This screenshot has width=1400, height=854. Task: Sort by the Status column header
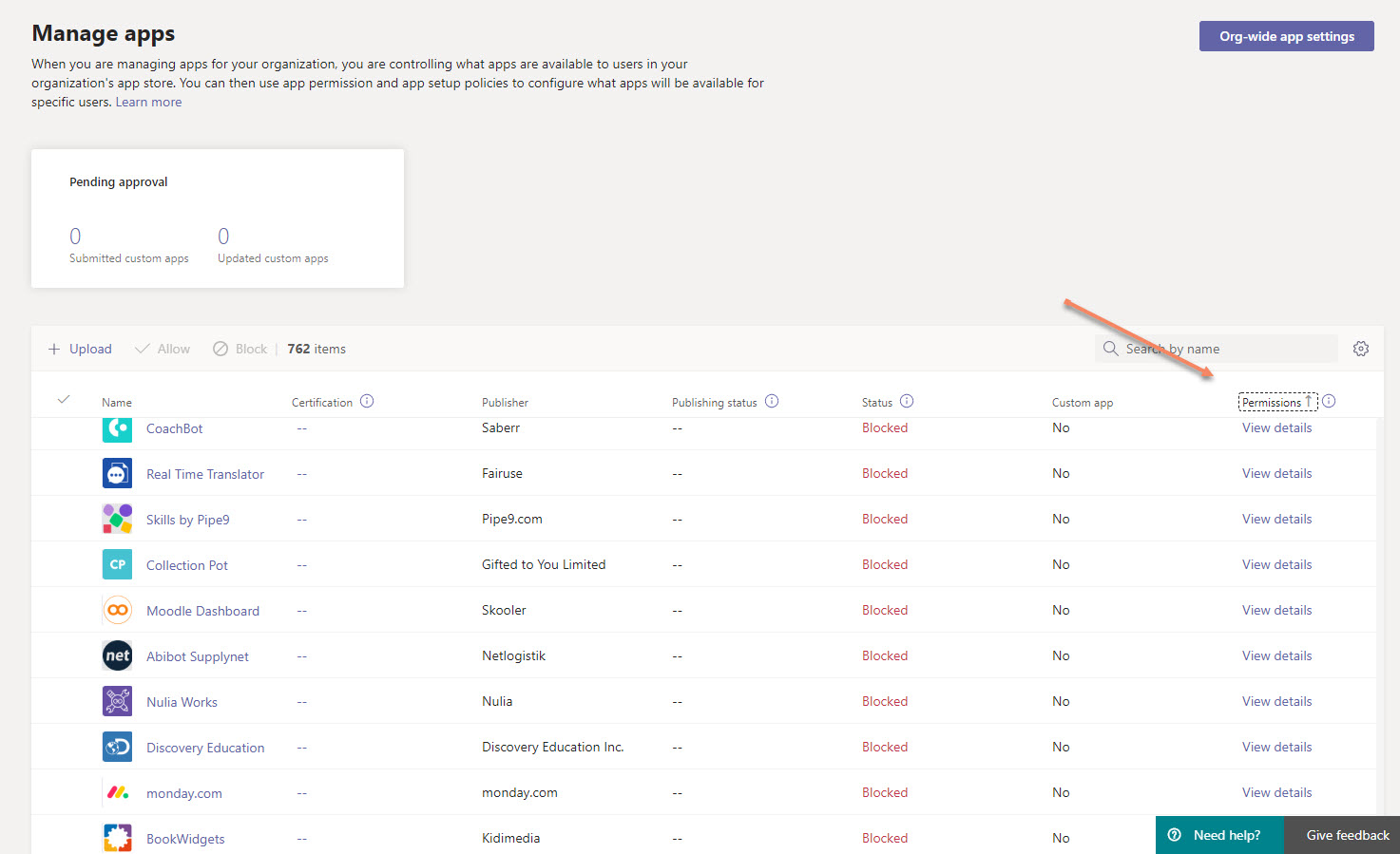tap(877, 403)
